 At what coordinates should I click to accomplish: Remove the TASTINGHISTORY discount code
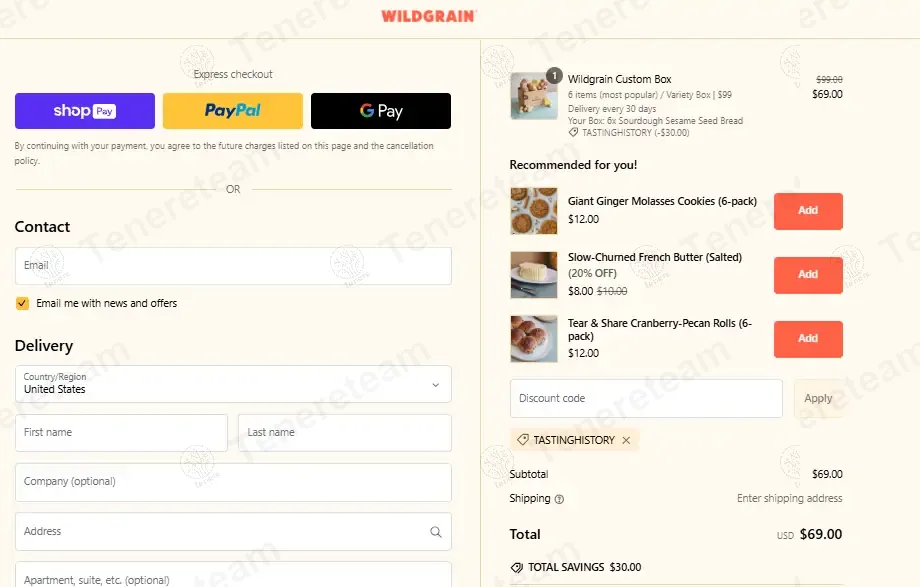click(626, 440)
